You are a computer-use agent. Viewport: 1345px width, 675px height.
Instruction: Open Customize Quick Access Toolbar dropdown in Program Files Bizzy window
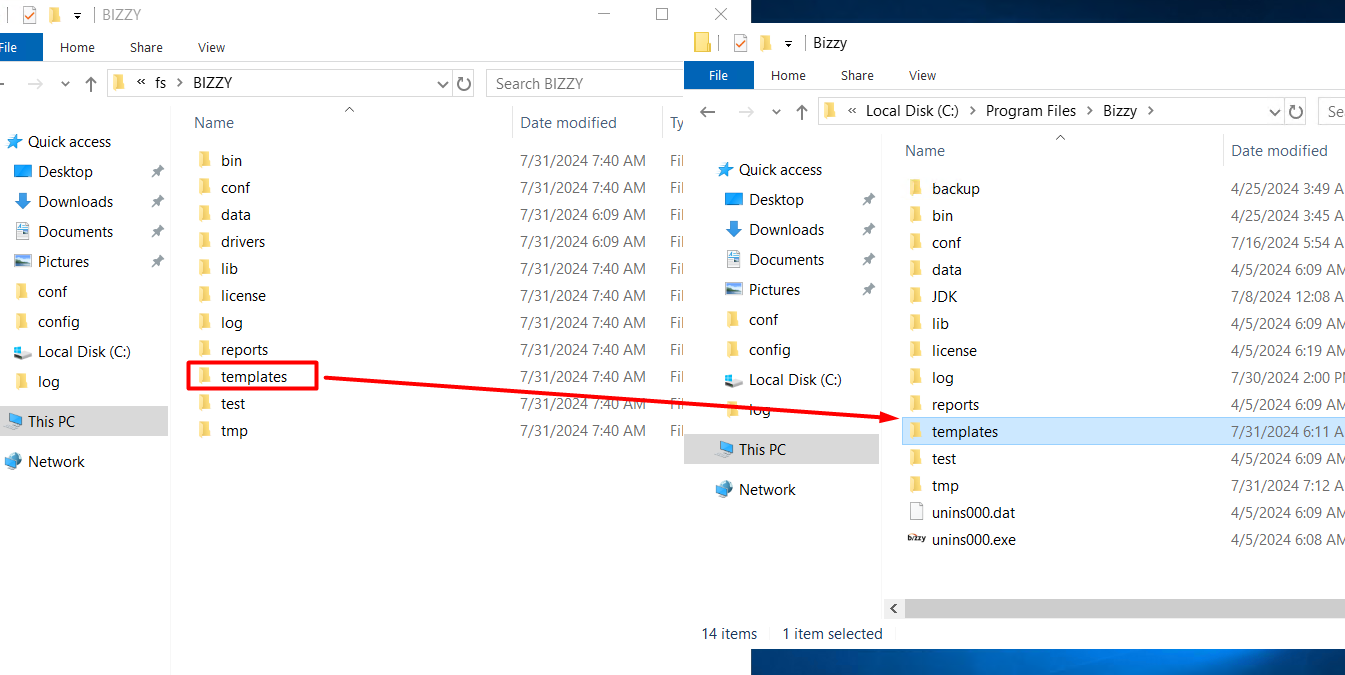click(788, 43)
